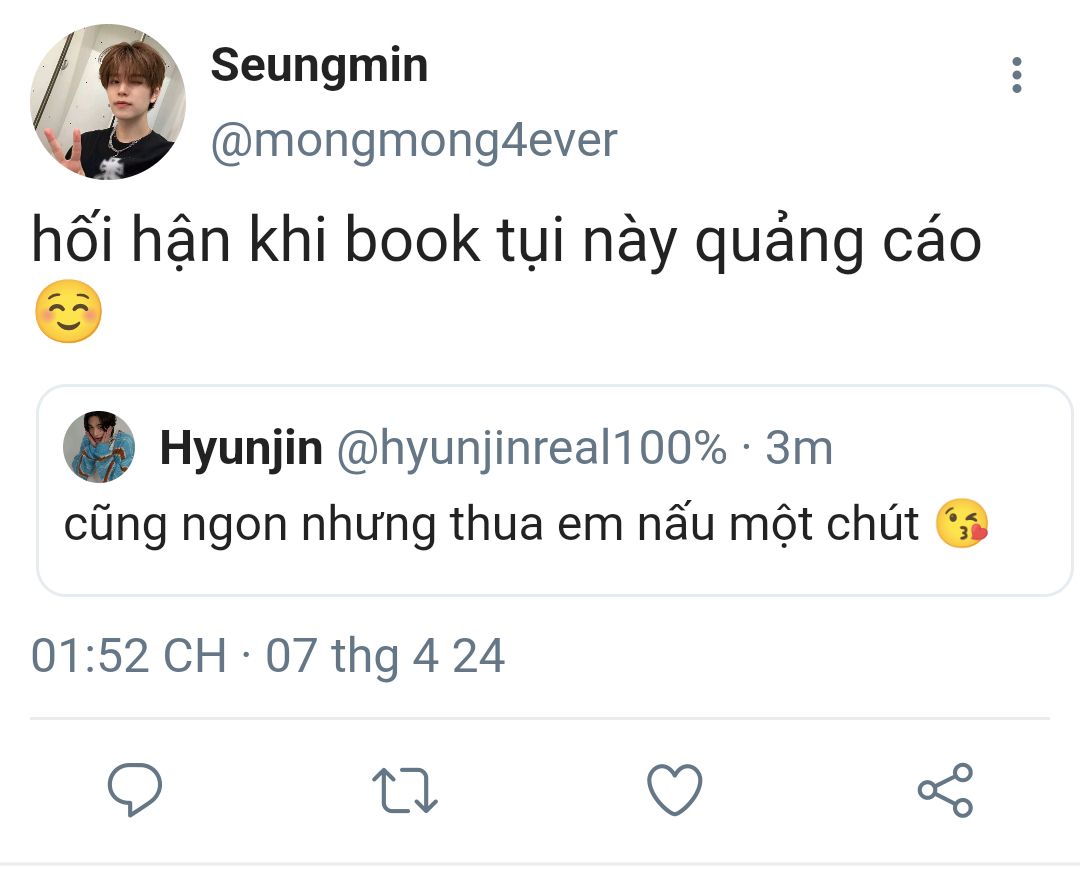The width and height of the screenshot is (1080, 882).
Task: Open Seungmin's profile picture
Action: (x=107, y=102)
